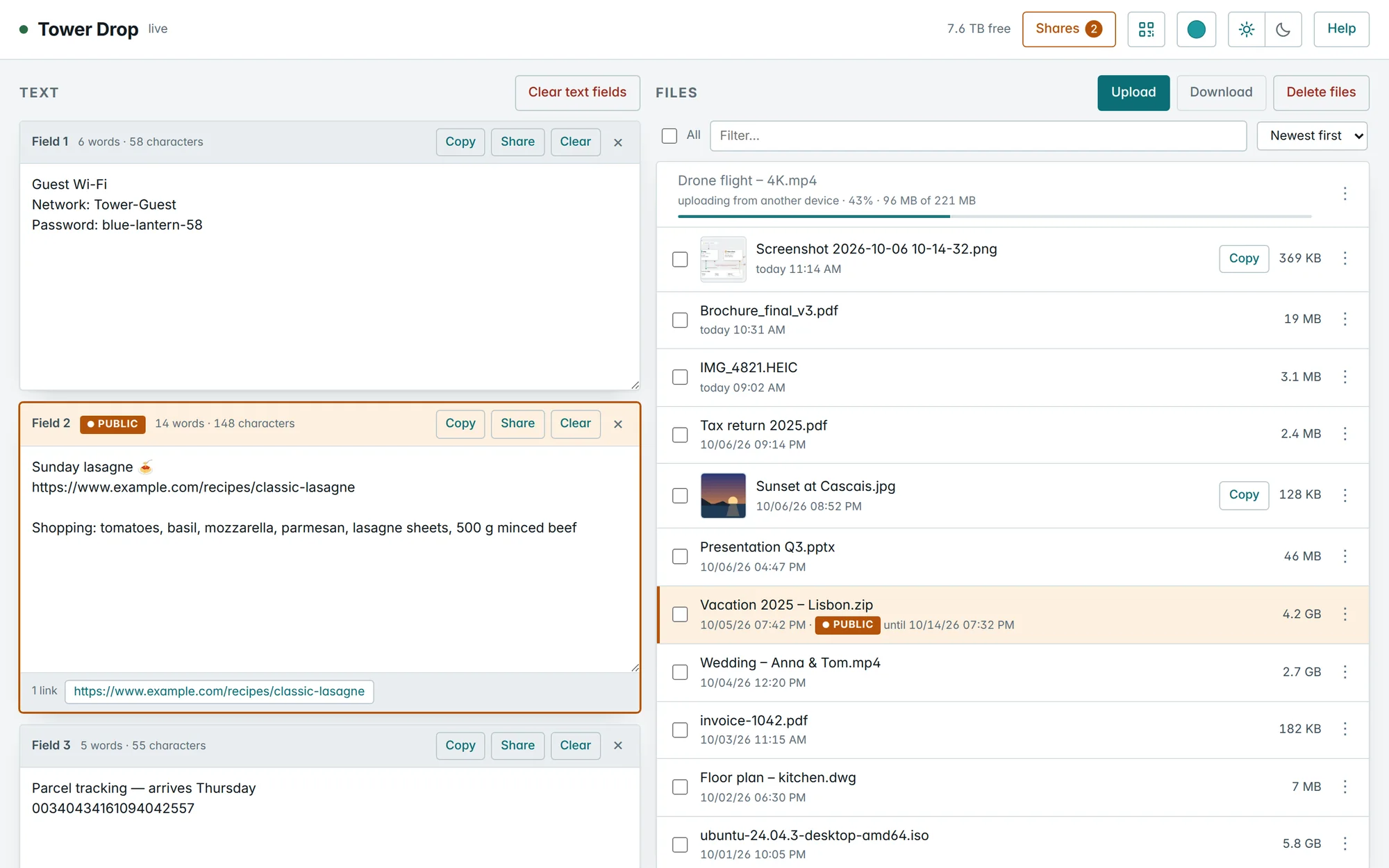Click Copy button for Sunset at Cascais.jpg
The width and height of the screenshot is (1389, 868).
pyautogui.click(x=1244, y=495)
